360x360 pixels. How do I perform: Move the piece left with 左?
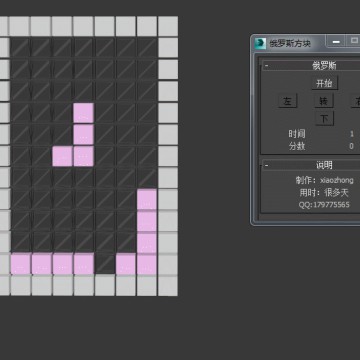pos(287,101)
